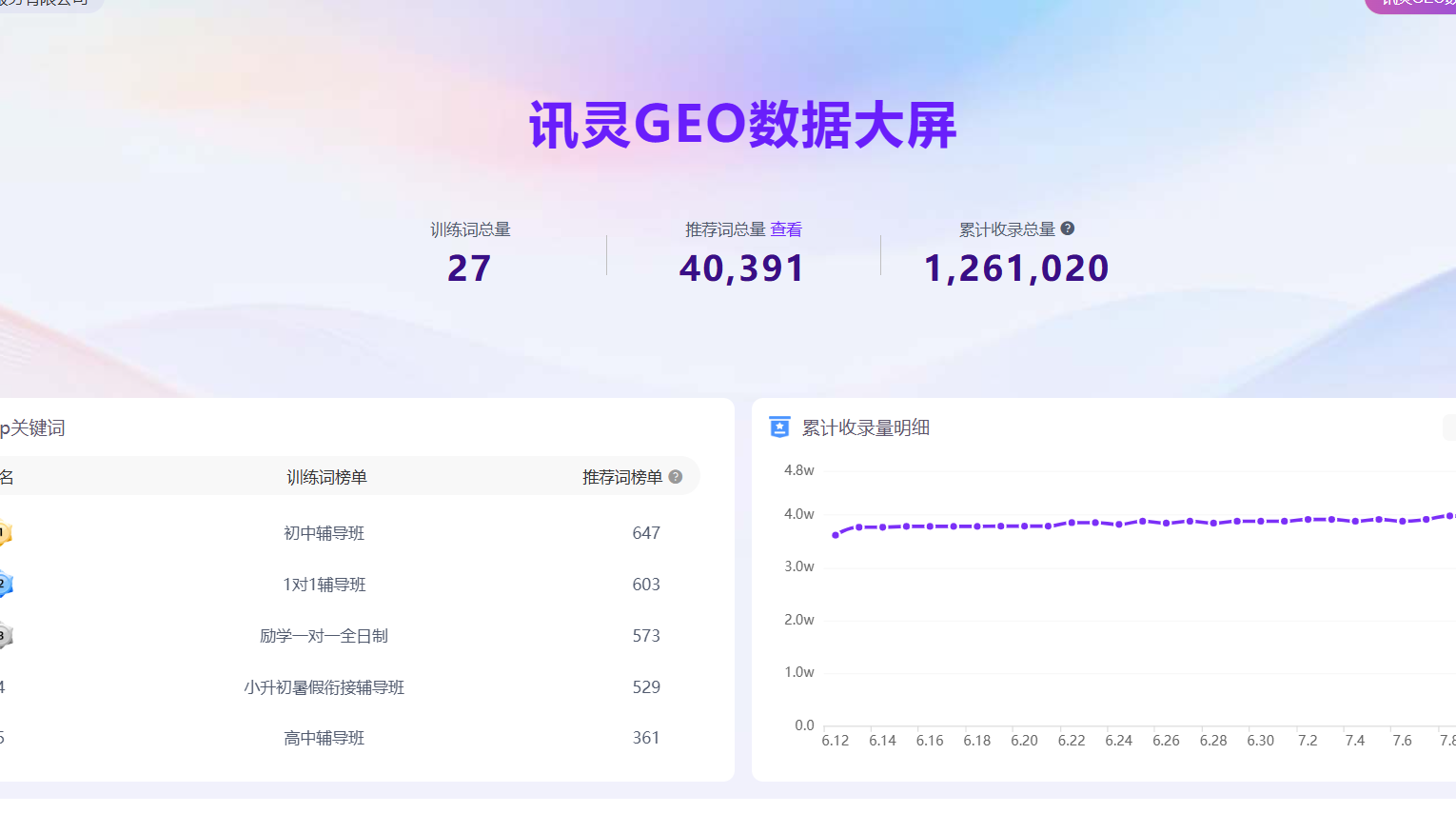The image size is (1456, 814).
Task: Click the 6.26 date on the x-axis
Action: click(1166, 741)
